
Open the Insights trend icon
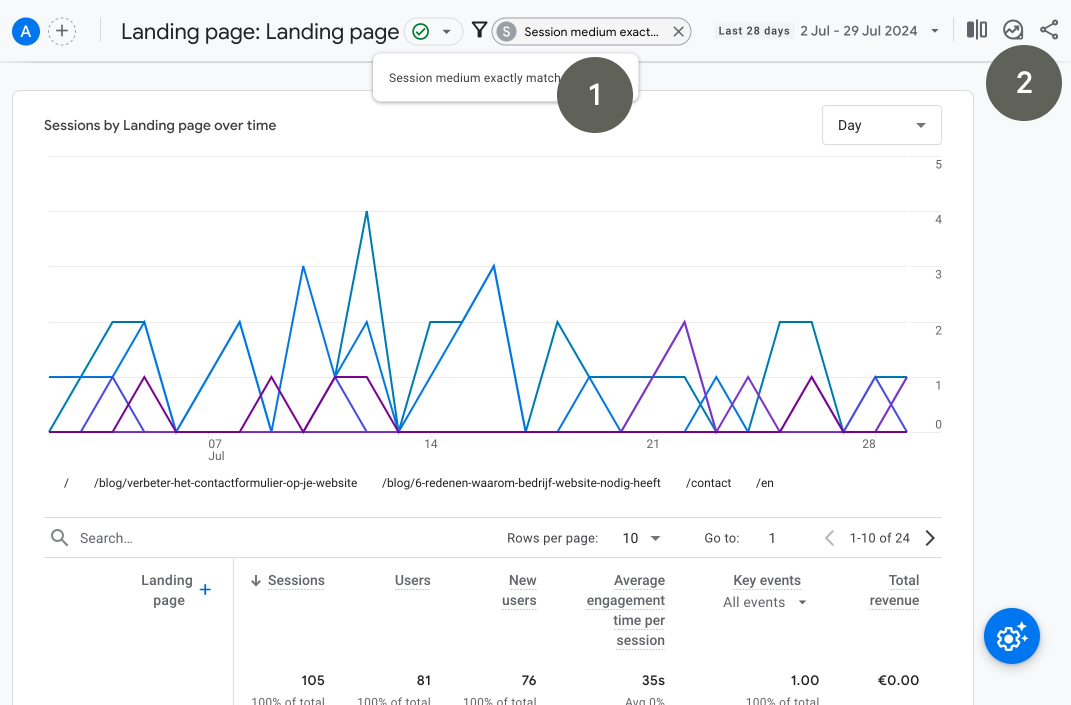pos(1013,30)
